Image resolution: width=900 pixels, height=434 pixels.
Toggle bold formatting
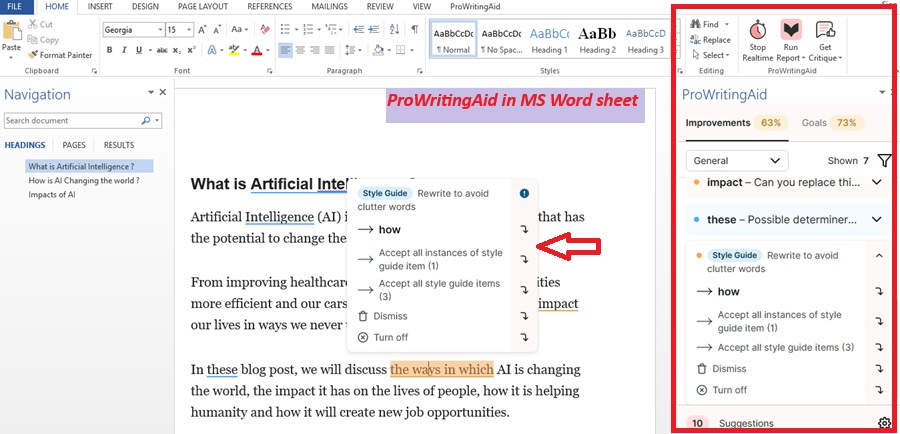pyautogui.click(x=110, y=50)
